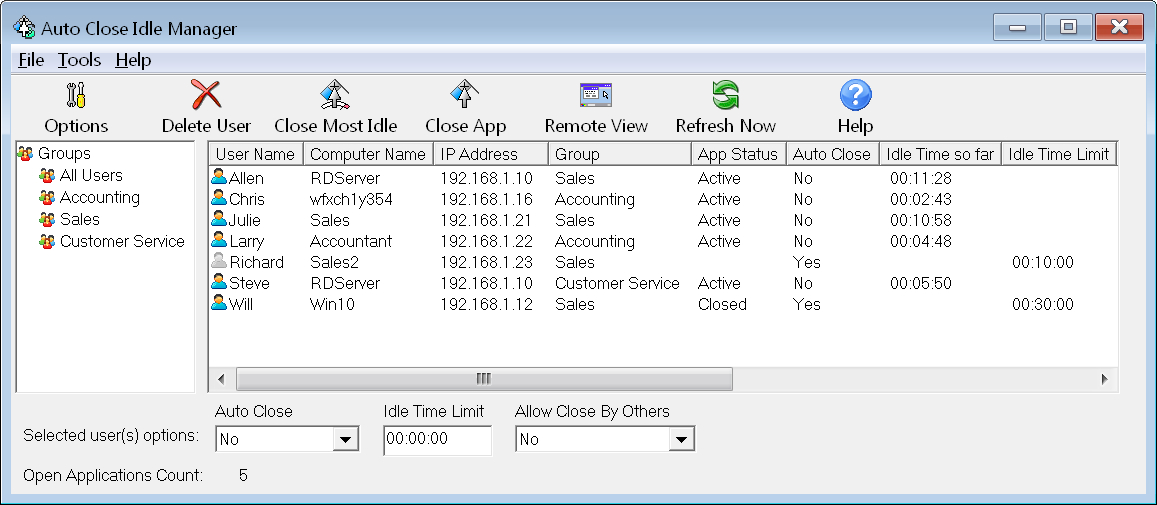Image resolution: width=1157 pixels, height=505 pixels.
Task: Click Allen's idle time 00:11:28
Action: [x=921, y=178]
